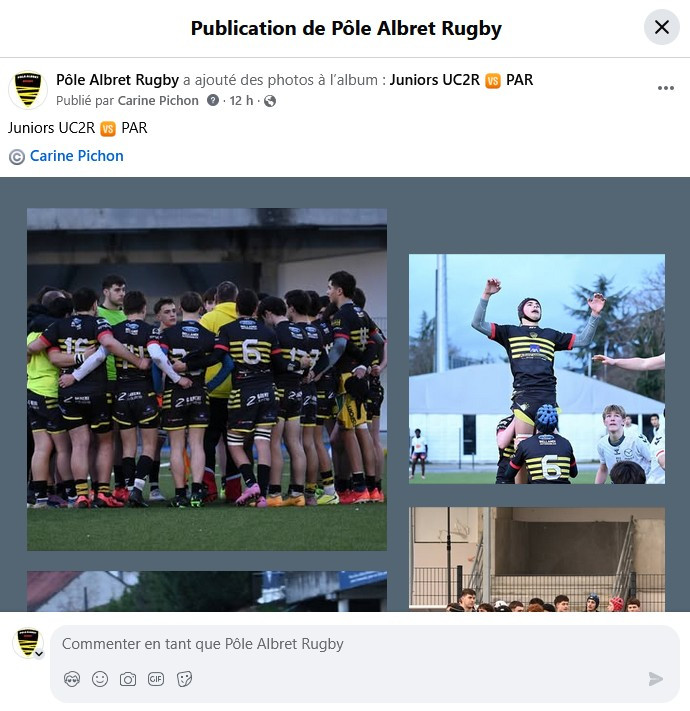Open the lineout jump photo

[537, 369]
